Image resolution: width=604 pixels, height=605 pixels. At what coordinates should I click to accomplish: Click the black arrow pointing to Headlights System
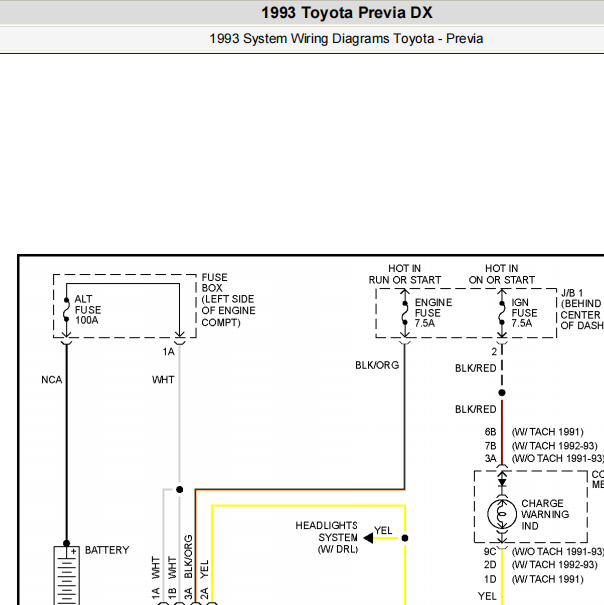(368, 538)
